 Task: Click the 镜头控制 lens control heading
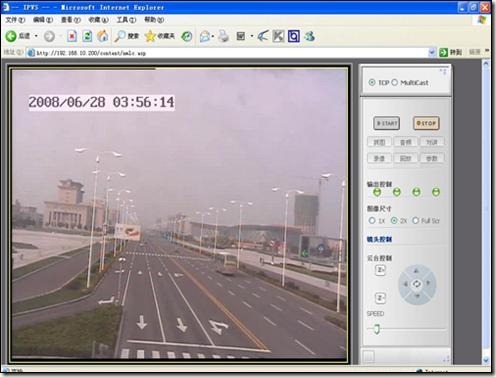tap(379, 239)
